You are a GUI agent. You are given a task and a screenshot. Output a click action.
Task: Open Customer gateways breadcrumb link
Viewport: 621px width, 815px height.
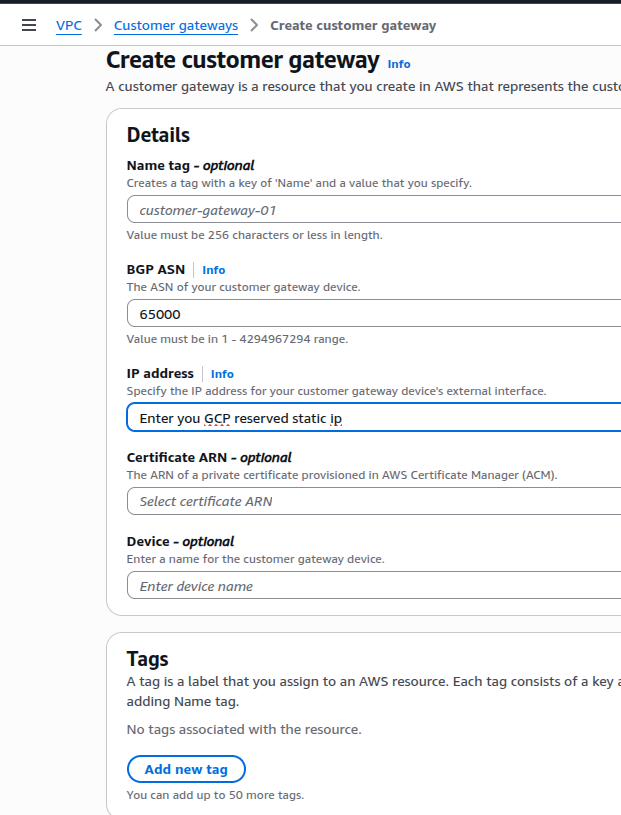pyautogui.click(x=176, y=25)
